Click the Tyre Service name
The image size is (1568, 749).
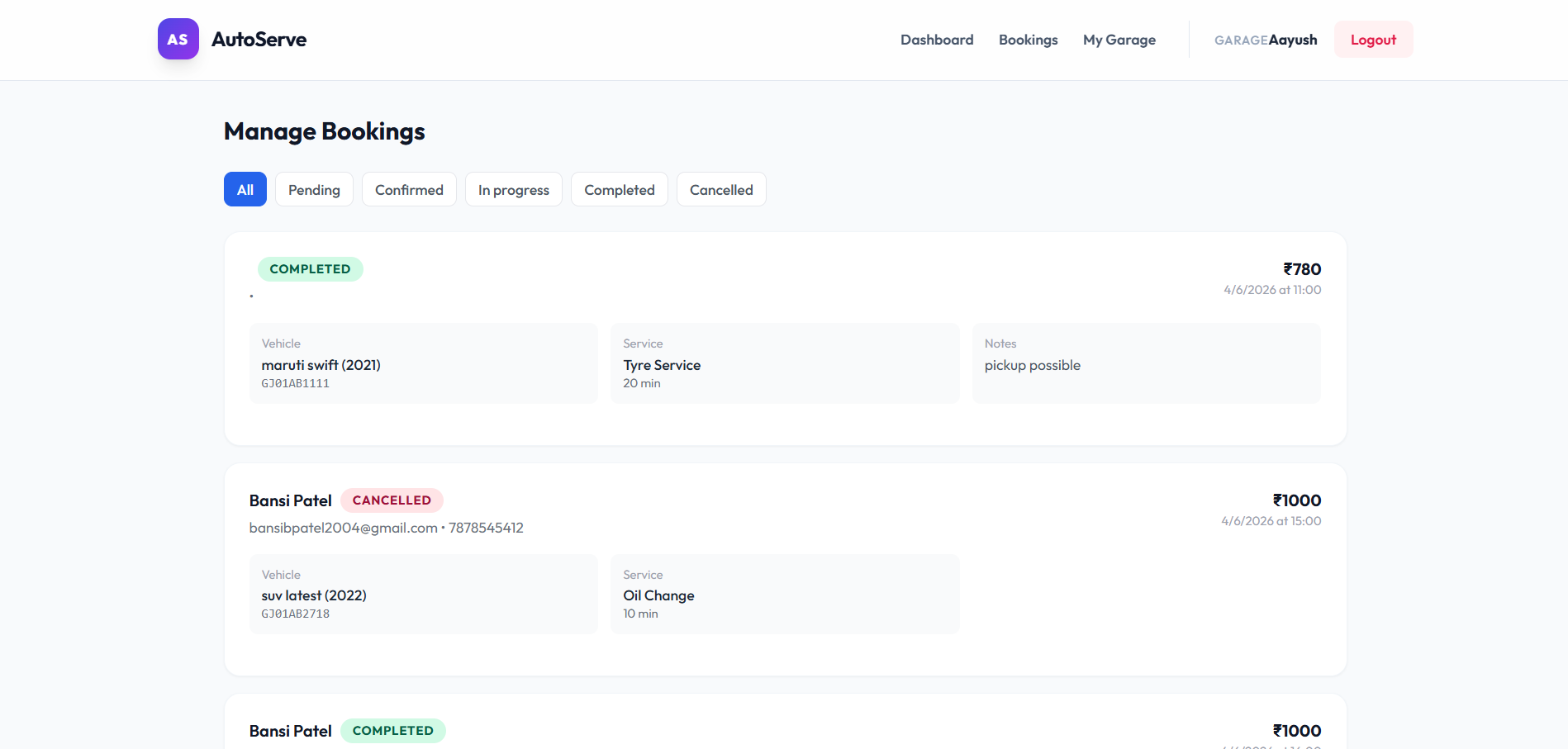662,365
